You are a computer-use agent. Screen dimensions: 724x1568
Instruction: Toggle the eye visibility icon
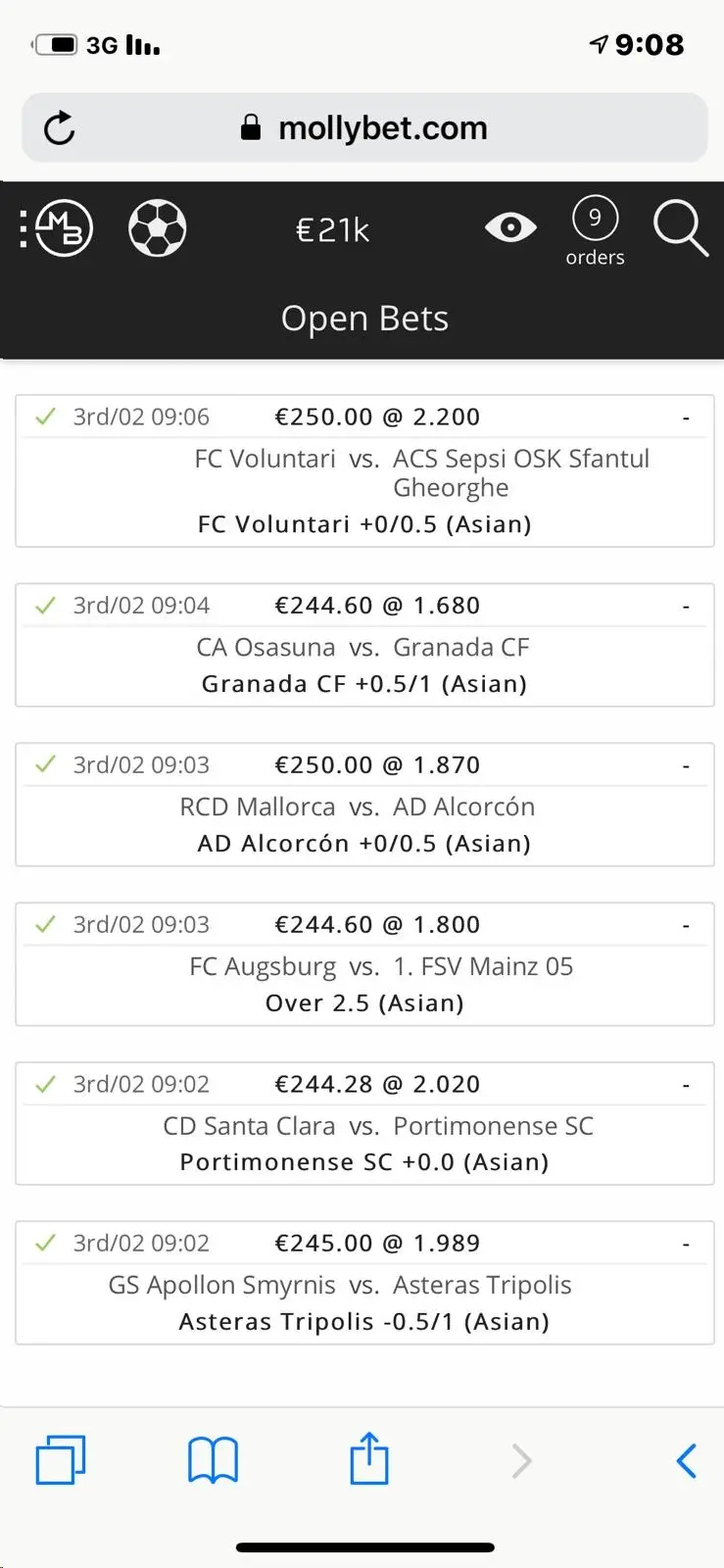point(510,228)
